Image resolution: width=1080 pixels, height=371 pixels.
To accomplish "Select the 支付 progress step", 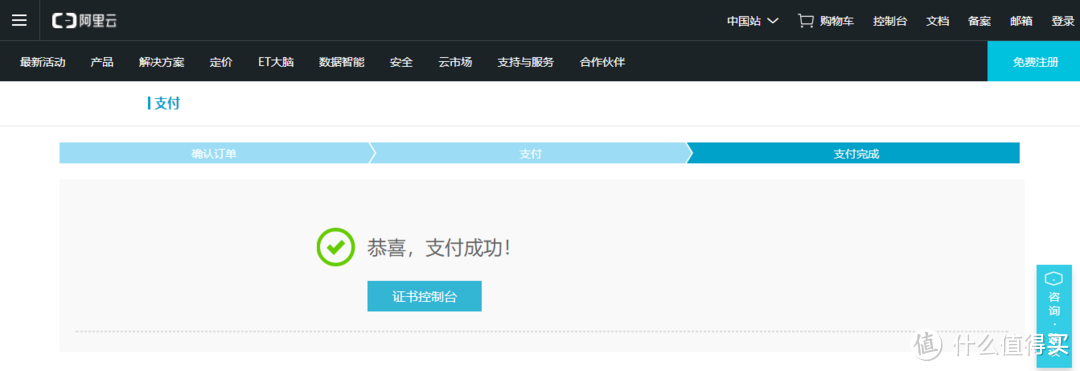I will [x=530, y=153].
